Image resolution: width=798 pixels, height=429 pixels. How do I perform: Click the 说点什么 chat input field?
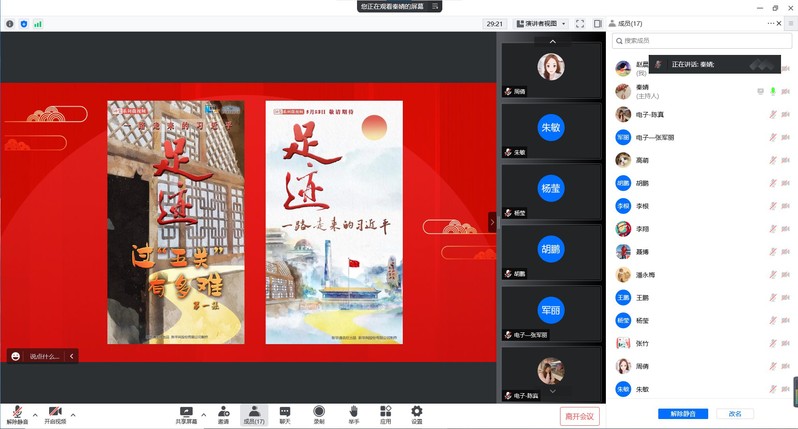(x=44, y=356)
